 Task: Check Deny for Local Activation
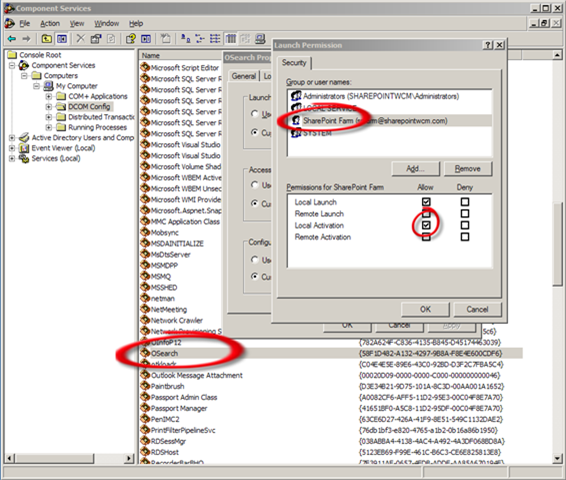pos(465,225)
